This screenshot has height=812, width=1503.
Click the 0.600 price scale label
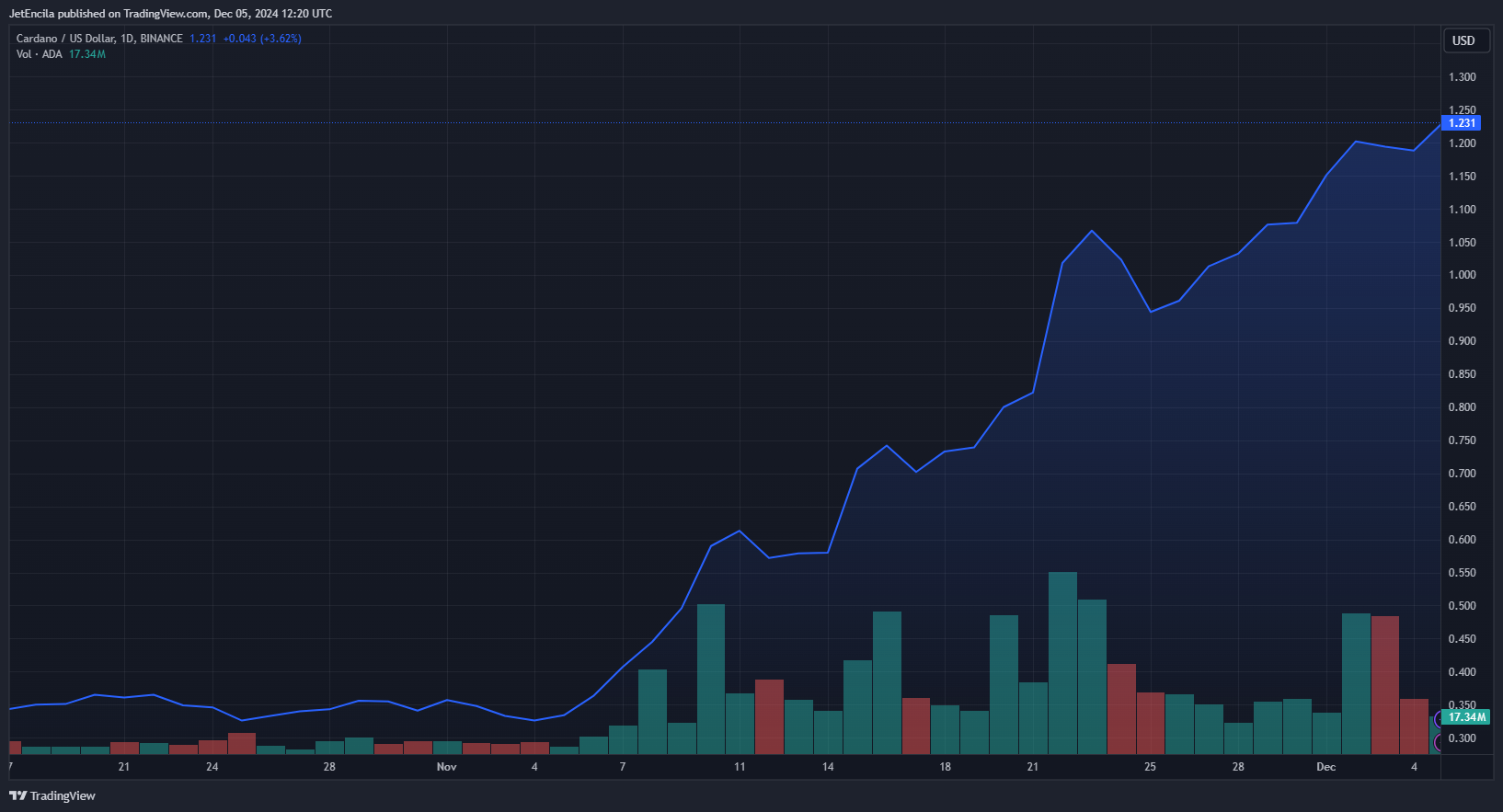(x=1462, y=540)
